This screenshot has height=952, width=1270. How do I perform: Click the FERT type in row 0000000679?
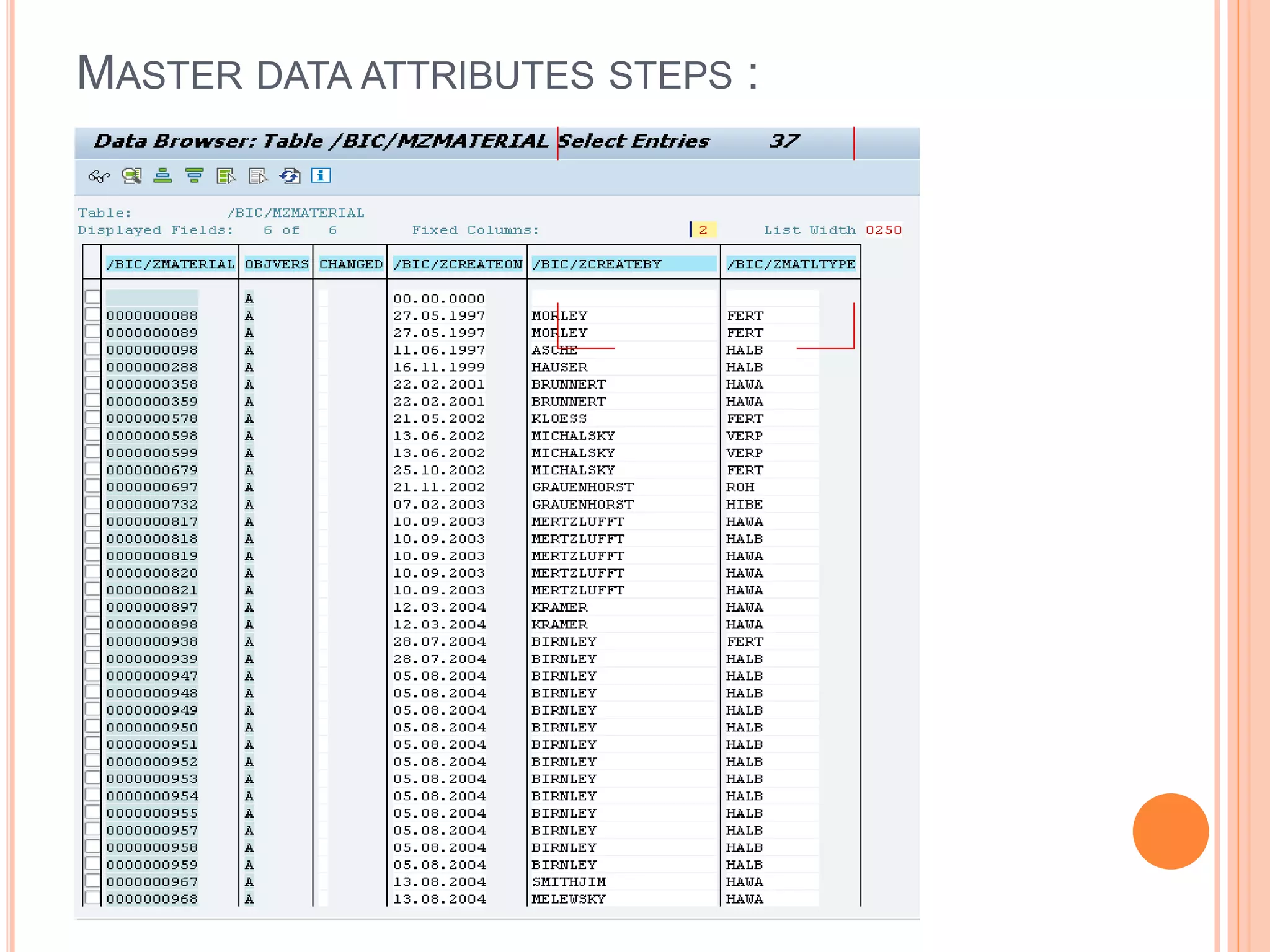click(745, 470)
